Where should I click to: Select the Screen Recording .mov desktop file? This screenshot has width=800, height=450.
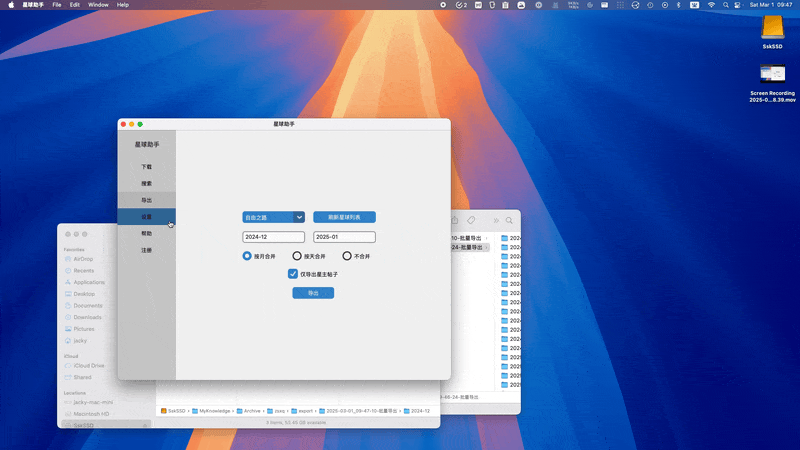[772, 74]
